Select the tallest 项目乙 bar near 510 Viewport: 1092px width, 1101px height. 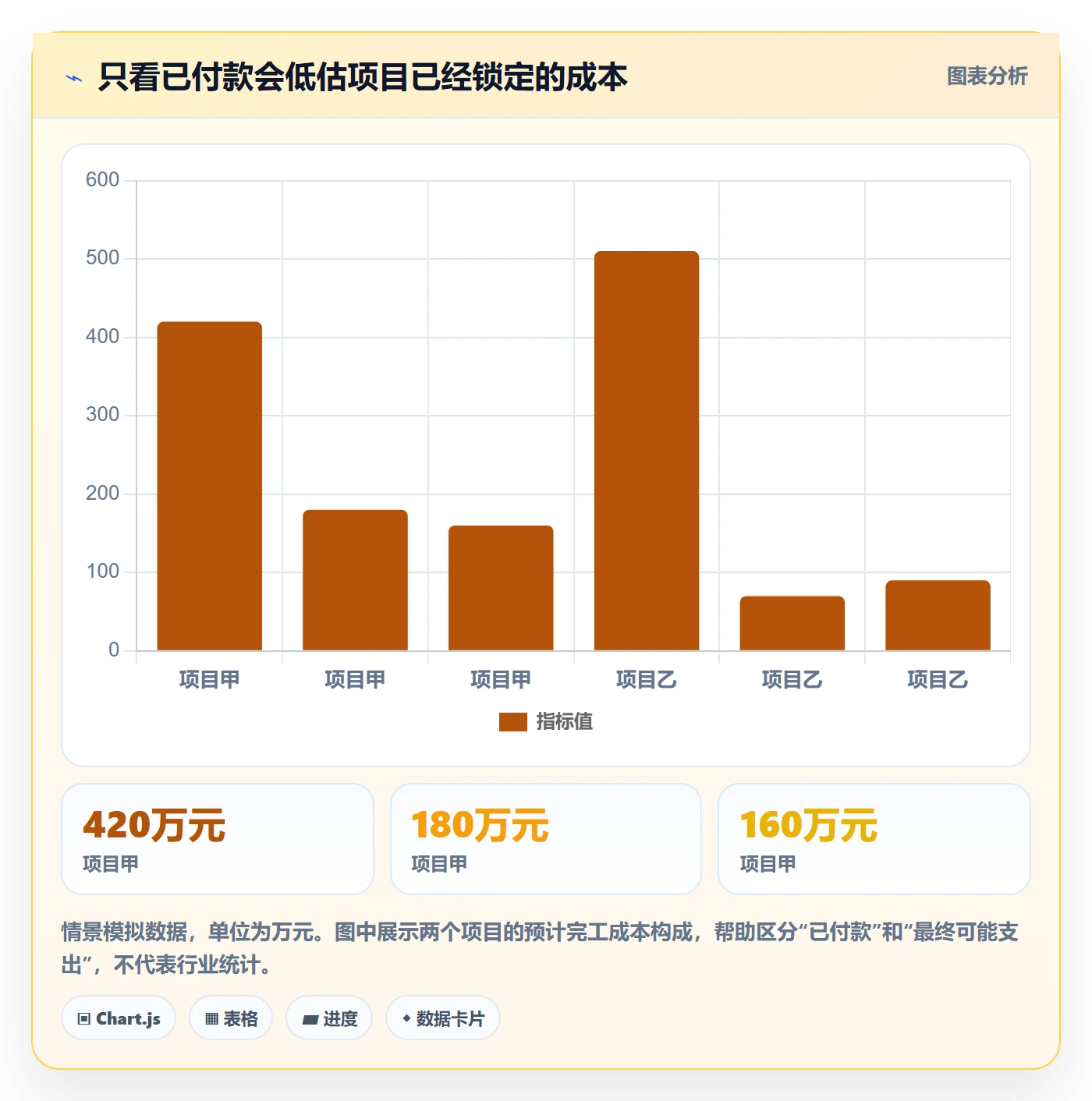tap(647, 451)
